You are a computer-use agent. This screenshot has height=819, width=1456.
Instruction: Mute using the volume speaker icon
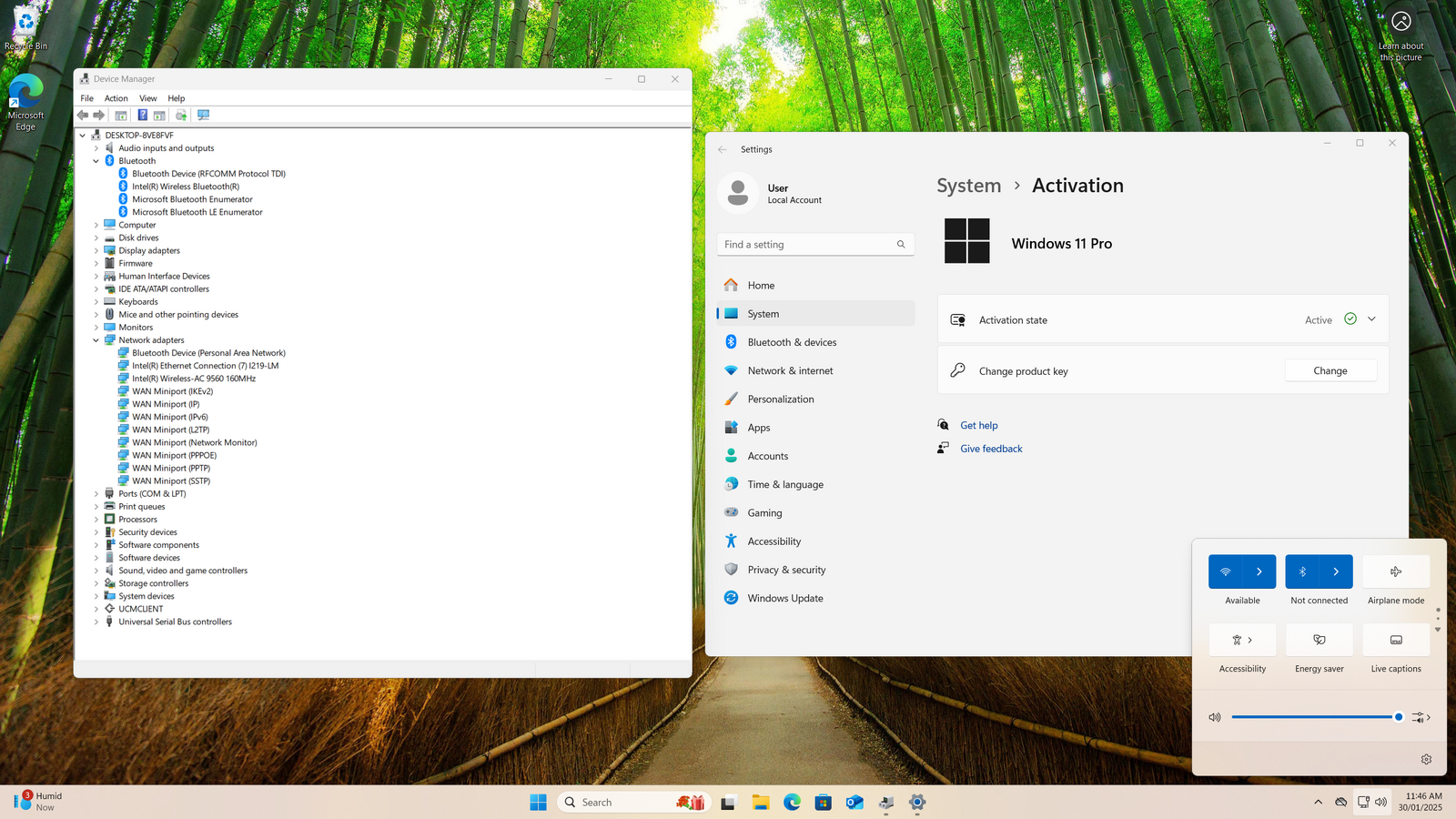[1215, 717]
